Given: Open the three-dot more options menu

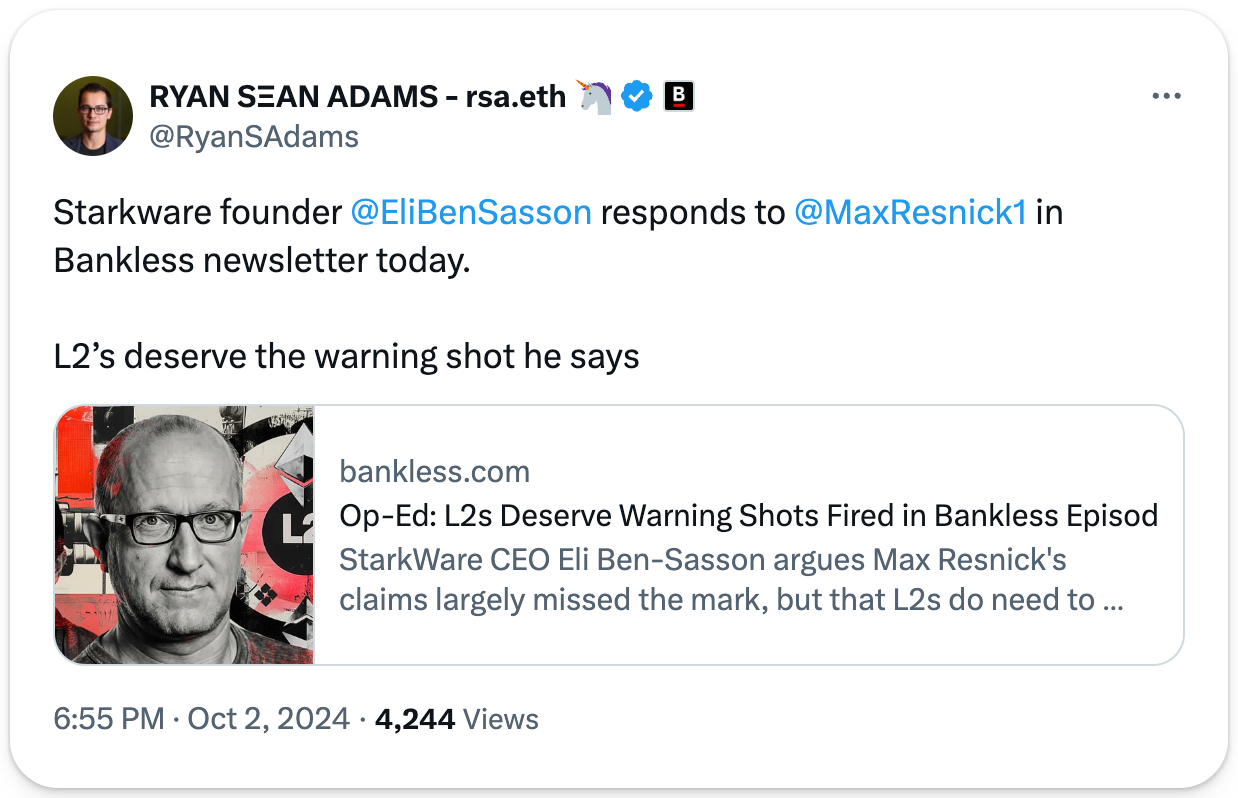Looking at the screenshot, I should tap(1166, 97).
